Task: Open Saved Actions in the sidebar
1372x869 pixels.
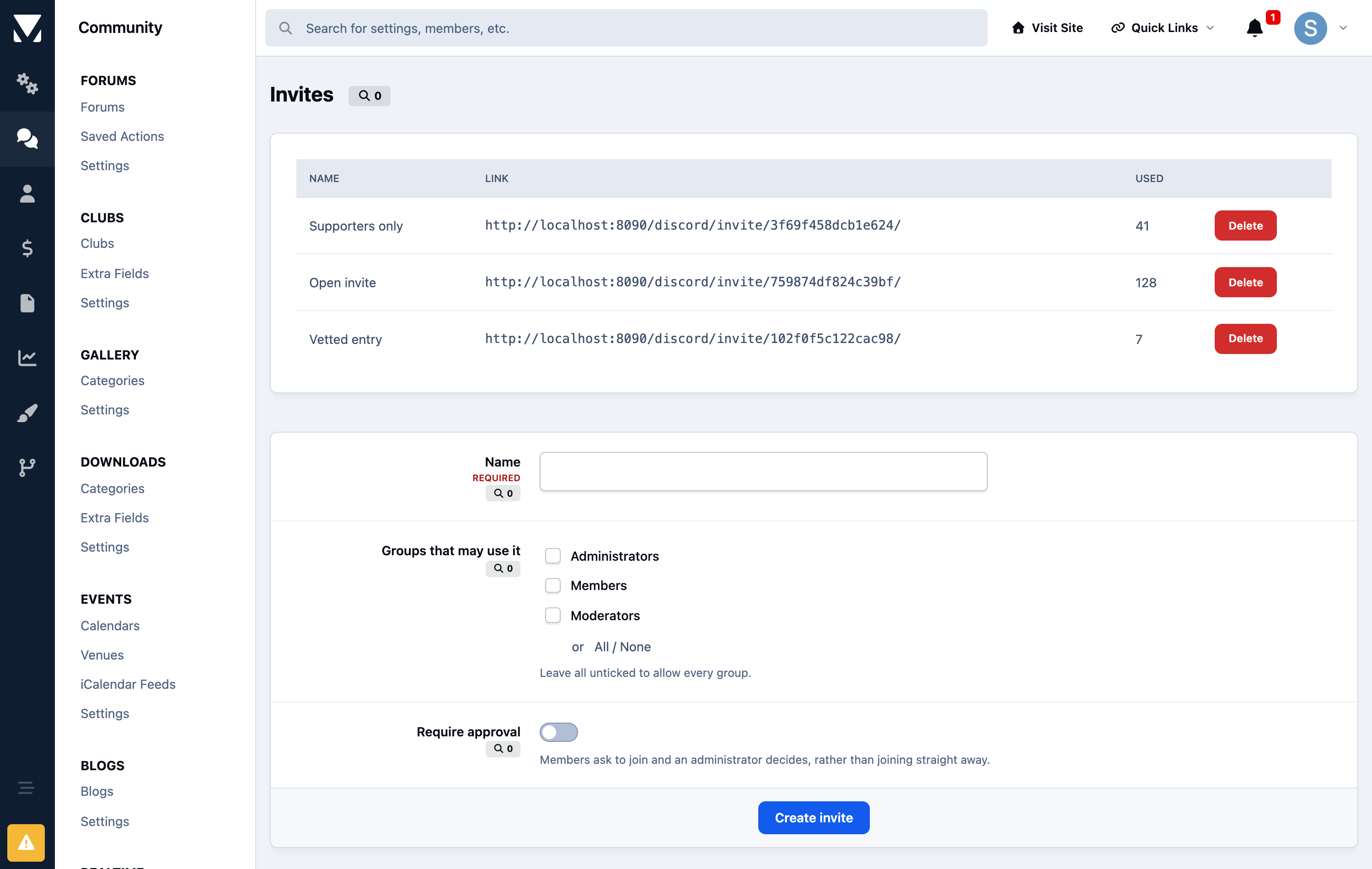Action: (122, 136)
